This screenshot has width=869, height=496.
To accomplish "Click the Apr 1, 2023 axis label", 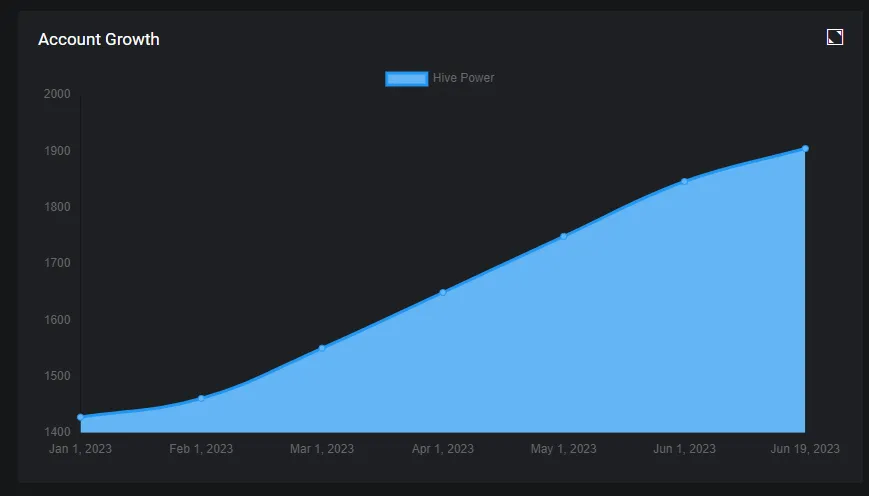I will (443, 449).
